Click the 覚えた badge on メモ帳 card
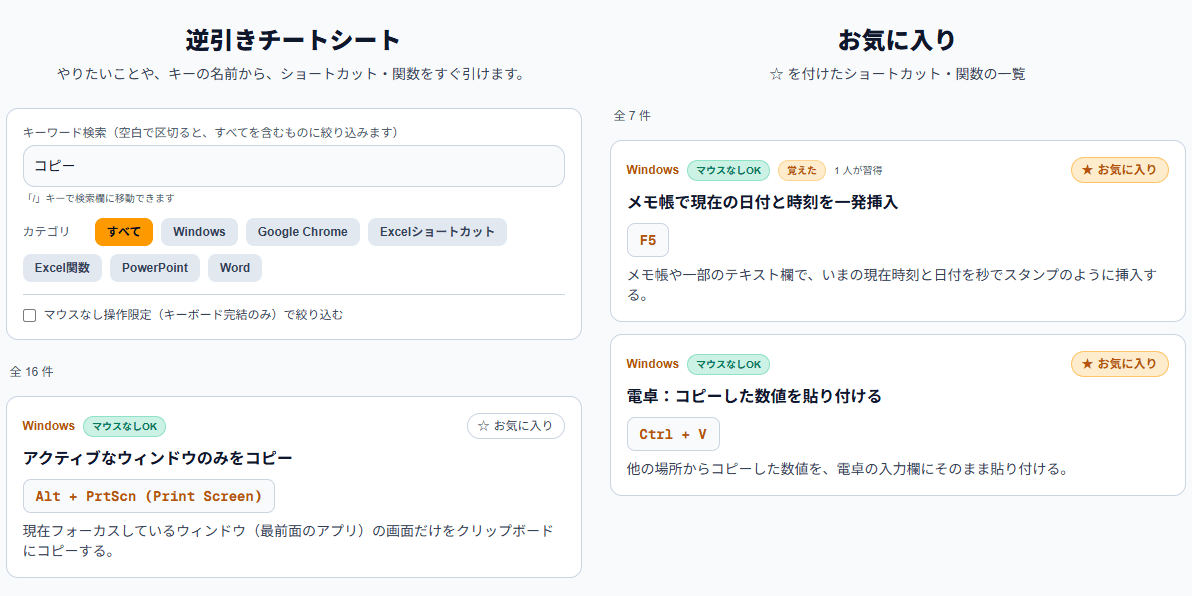 click(801, 170)
